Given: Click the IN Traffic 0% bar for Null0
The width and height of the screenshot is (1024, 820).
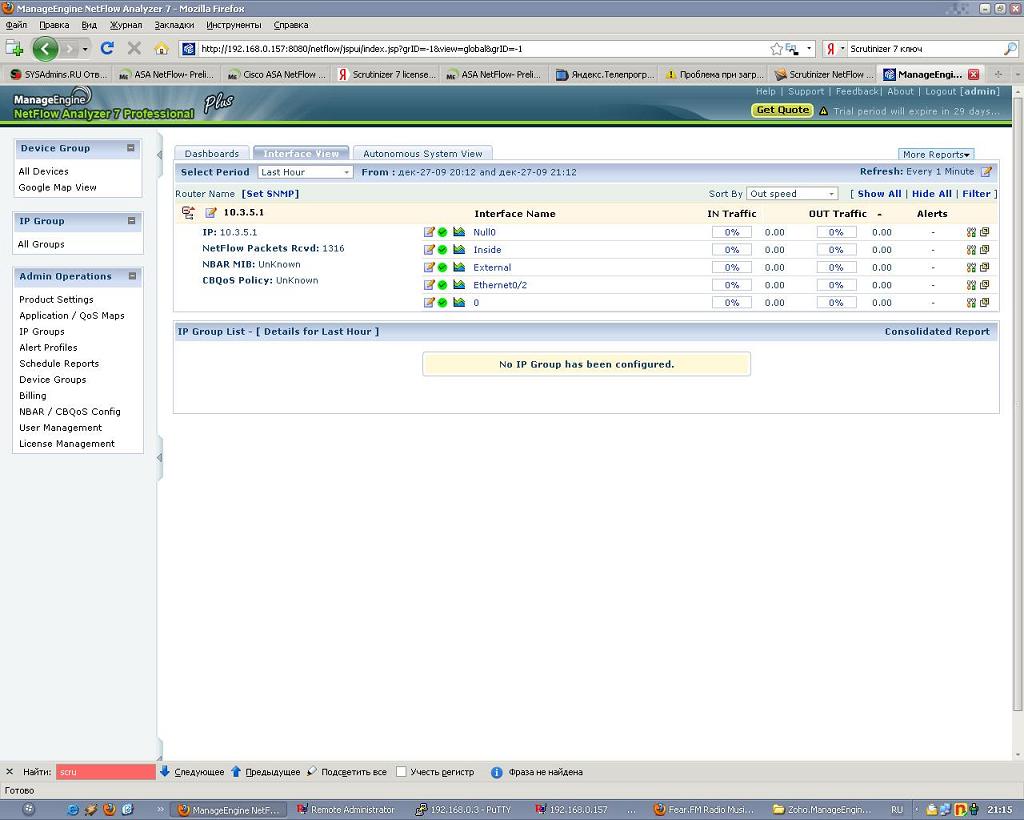Looking at the screenshot, I should pos(731,232).
